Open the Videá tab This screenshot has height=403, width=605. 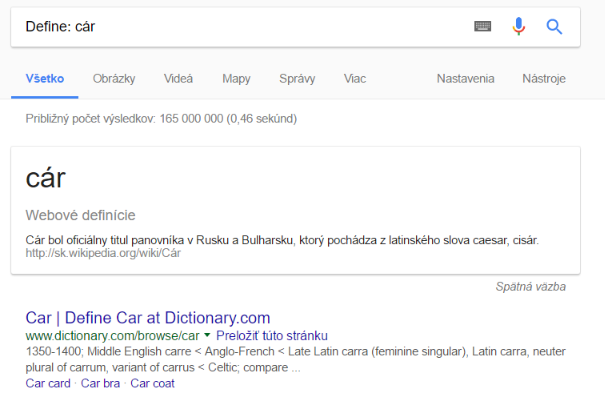click(178, 79)
